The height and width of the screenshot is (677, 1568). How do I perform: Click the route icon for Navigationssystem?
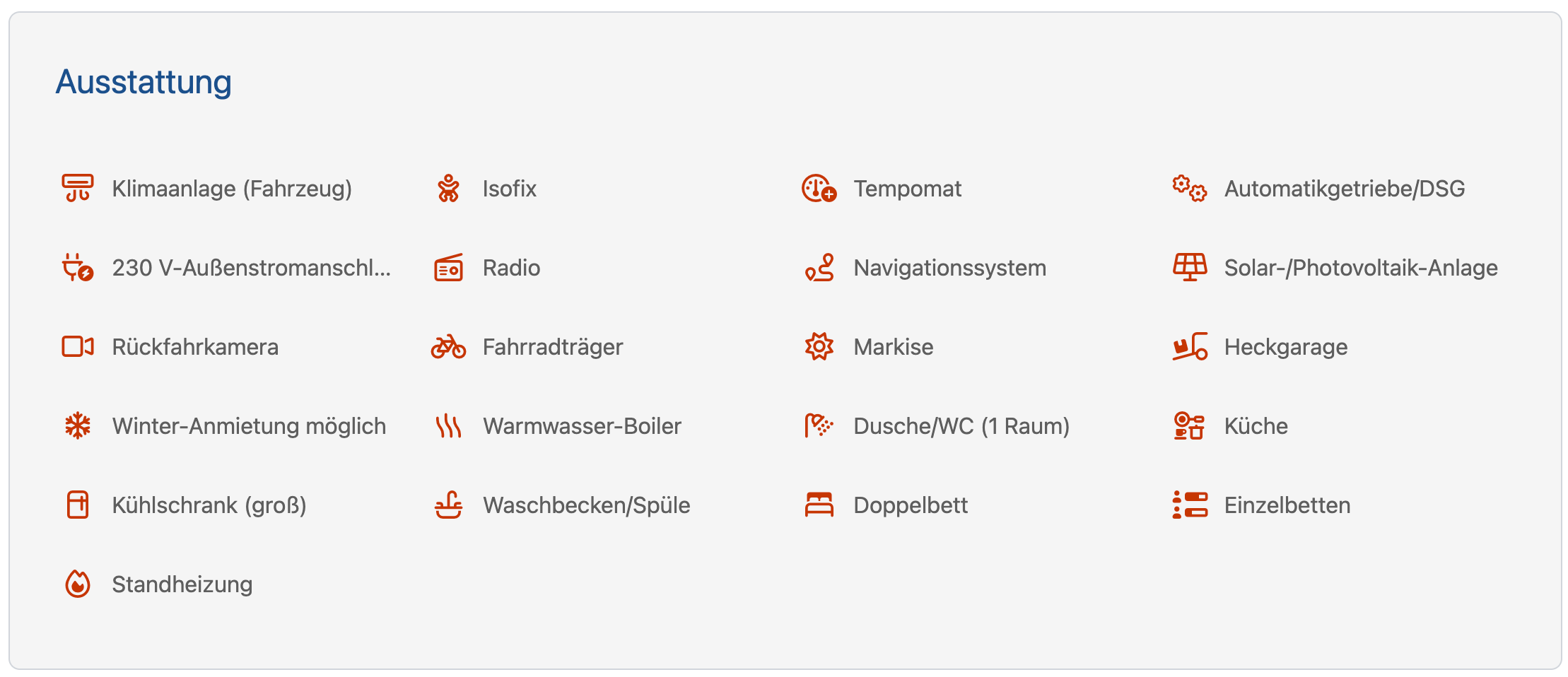(819, 268)
